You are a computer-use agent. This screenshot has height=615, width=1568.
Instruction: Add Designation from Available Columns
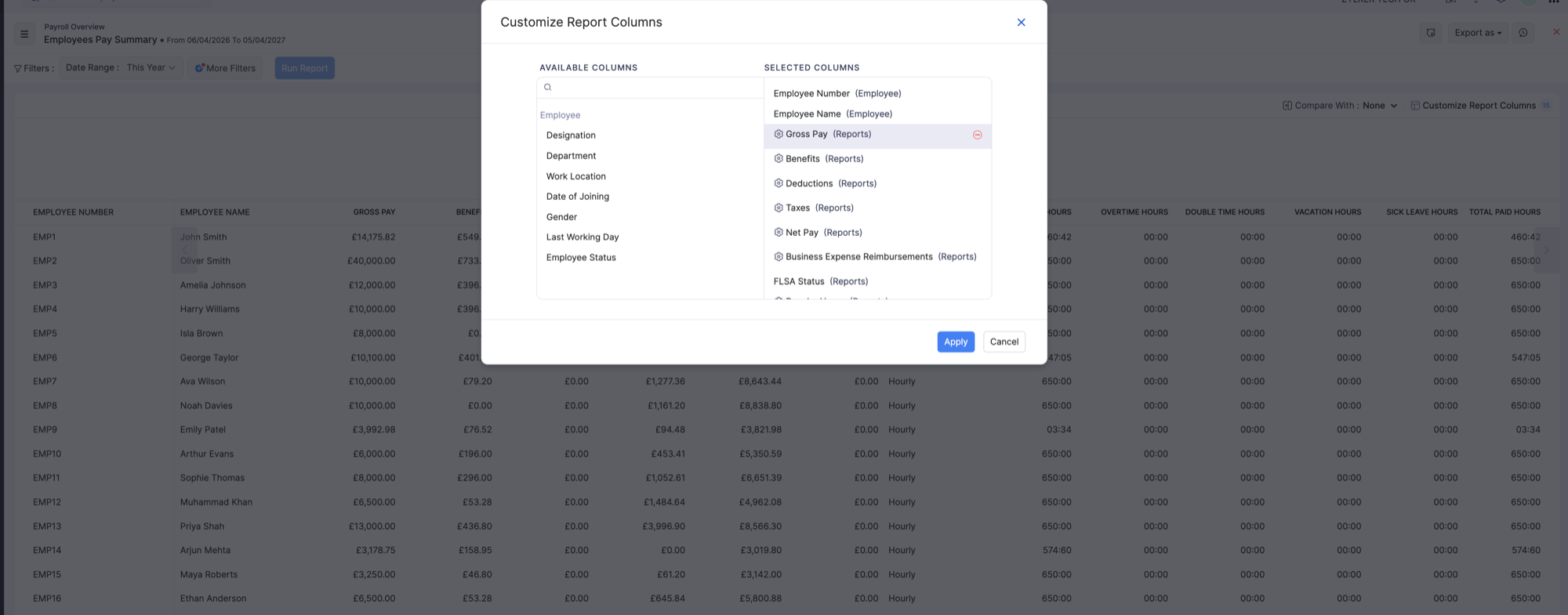[571, 136]
